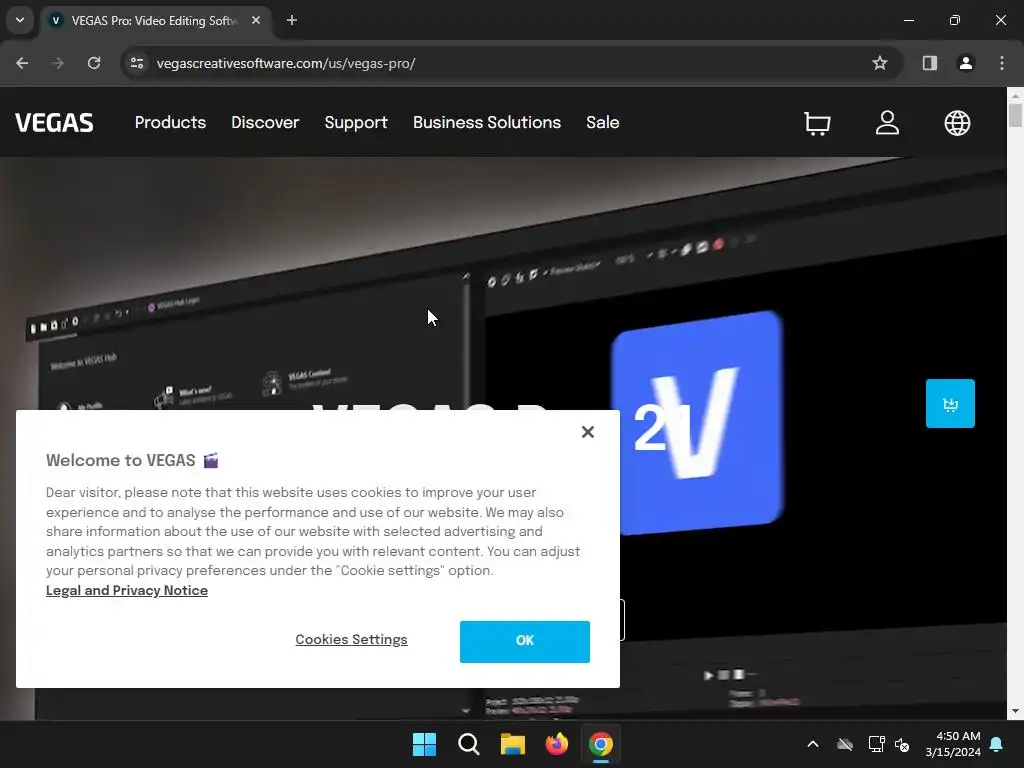This screenshot has height=768, width=1024.
Task: Open the Support menu
Action: pyautogui.click(x=356, y=122)
